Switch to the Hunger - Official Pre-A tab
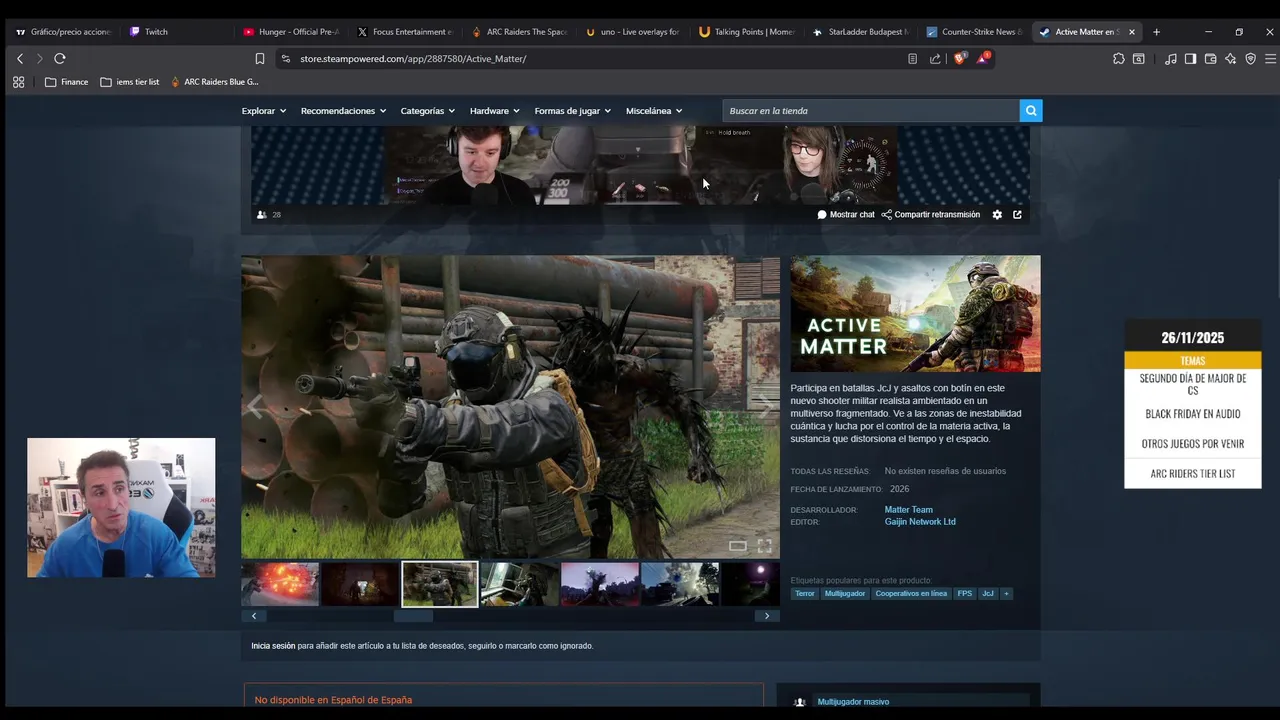The image size is (1280, 720). point(290,32)
